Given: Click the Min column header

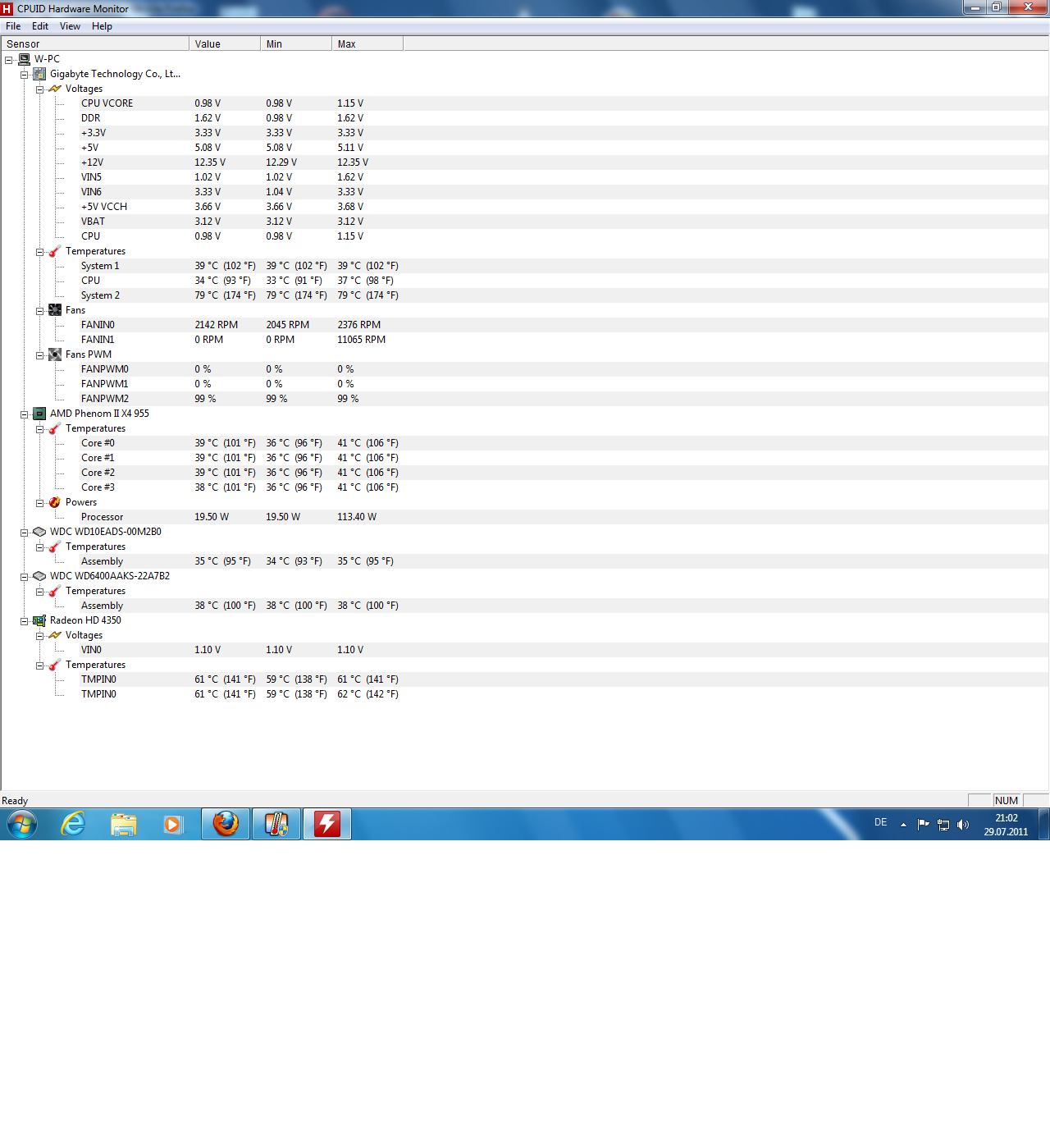Looking at the screenshot, I should [x=296, y=44].
